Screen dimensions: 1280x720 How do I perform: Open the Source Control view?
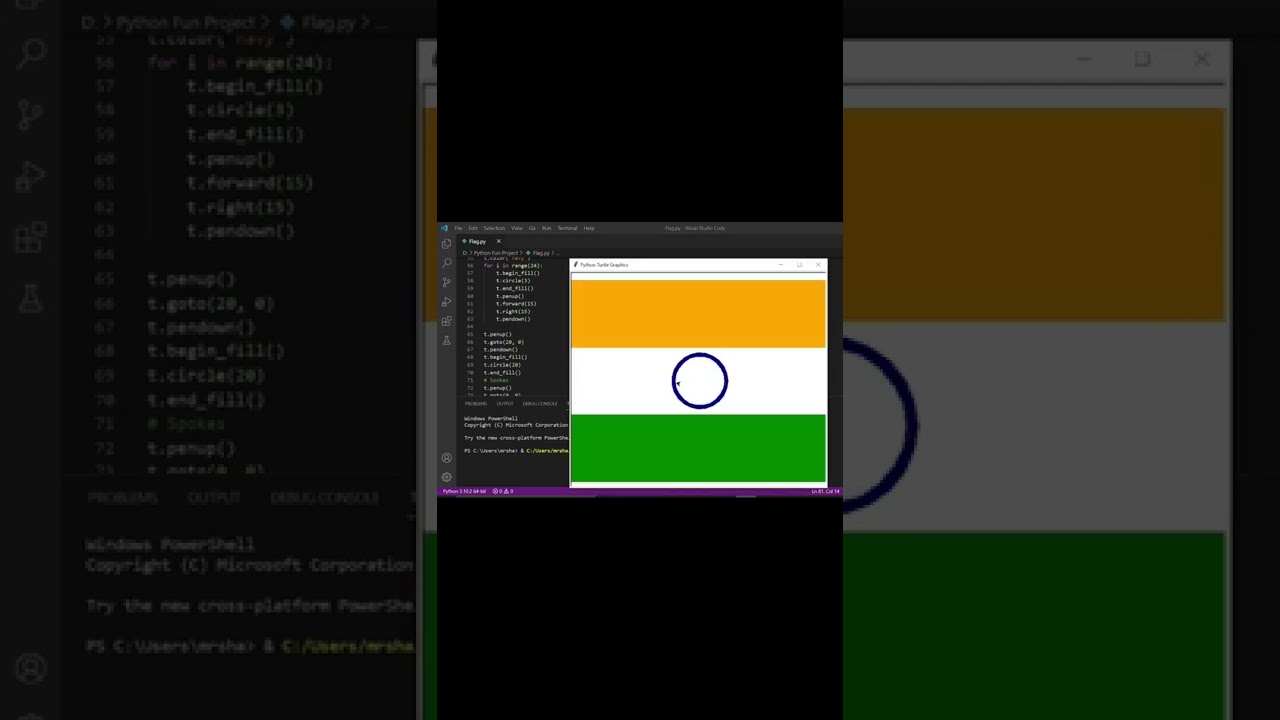(x=446, y=282)
